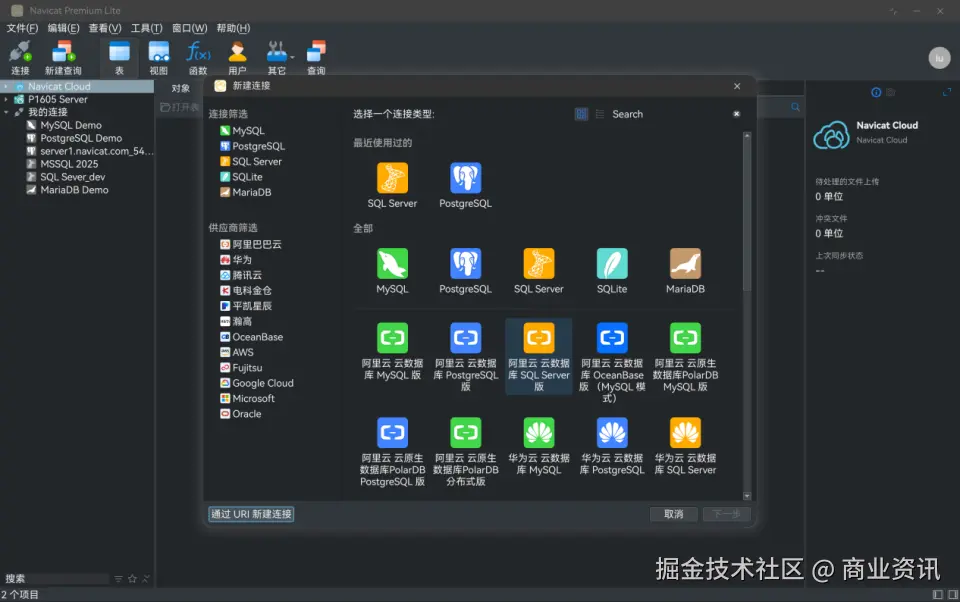Open the 编辑(E) menu
The image size is (960, 602).
64,28
